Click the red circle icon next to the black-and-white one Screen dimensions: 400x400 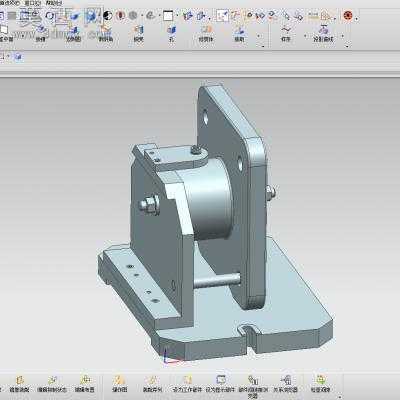coord(121,15)
